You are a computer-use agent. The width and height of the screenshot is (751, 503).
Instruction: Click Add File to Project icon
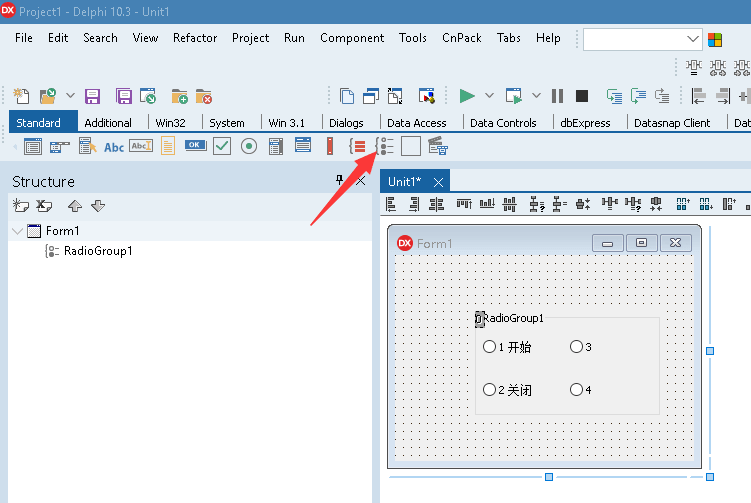[x=180, y=96]
